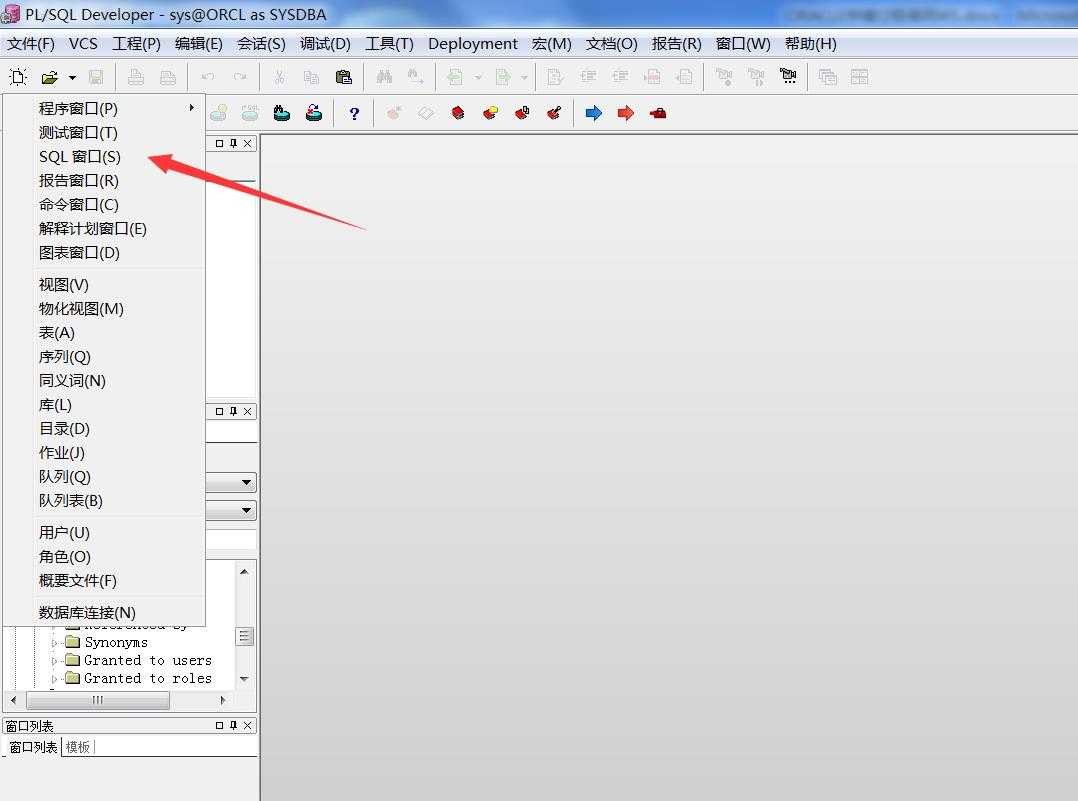Select 物化视图(M) from the menu
This screenshot has height=801, width=1078.
point(104,309)
